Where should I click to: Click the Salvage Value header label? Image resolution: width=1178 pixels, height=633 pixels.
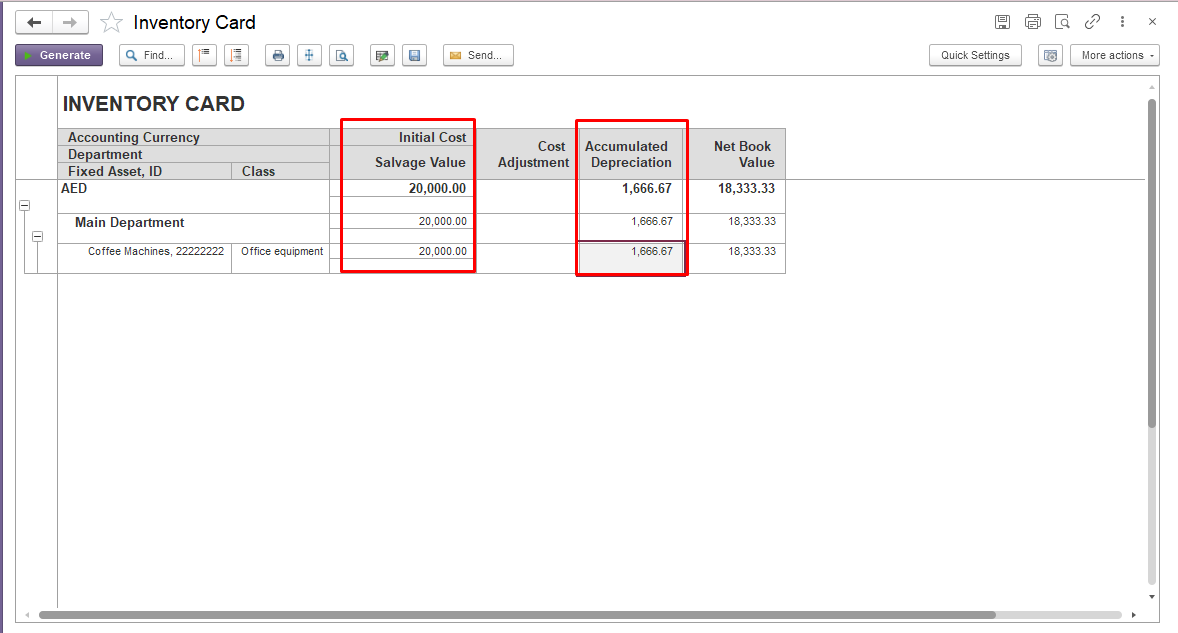[x=420, y=162]
